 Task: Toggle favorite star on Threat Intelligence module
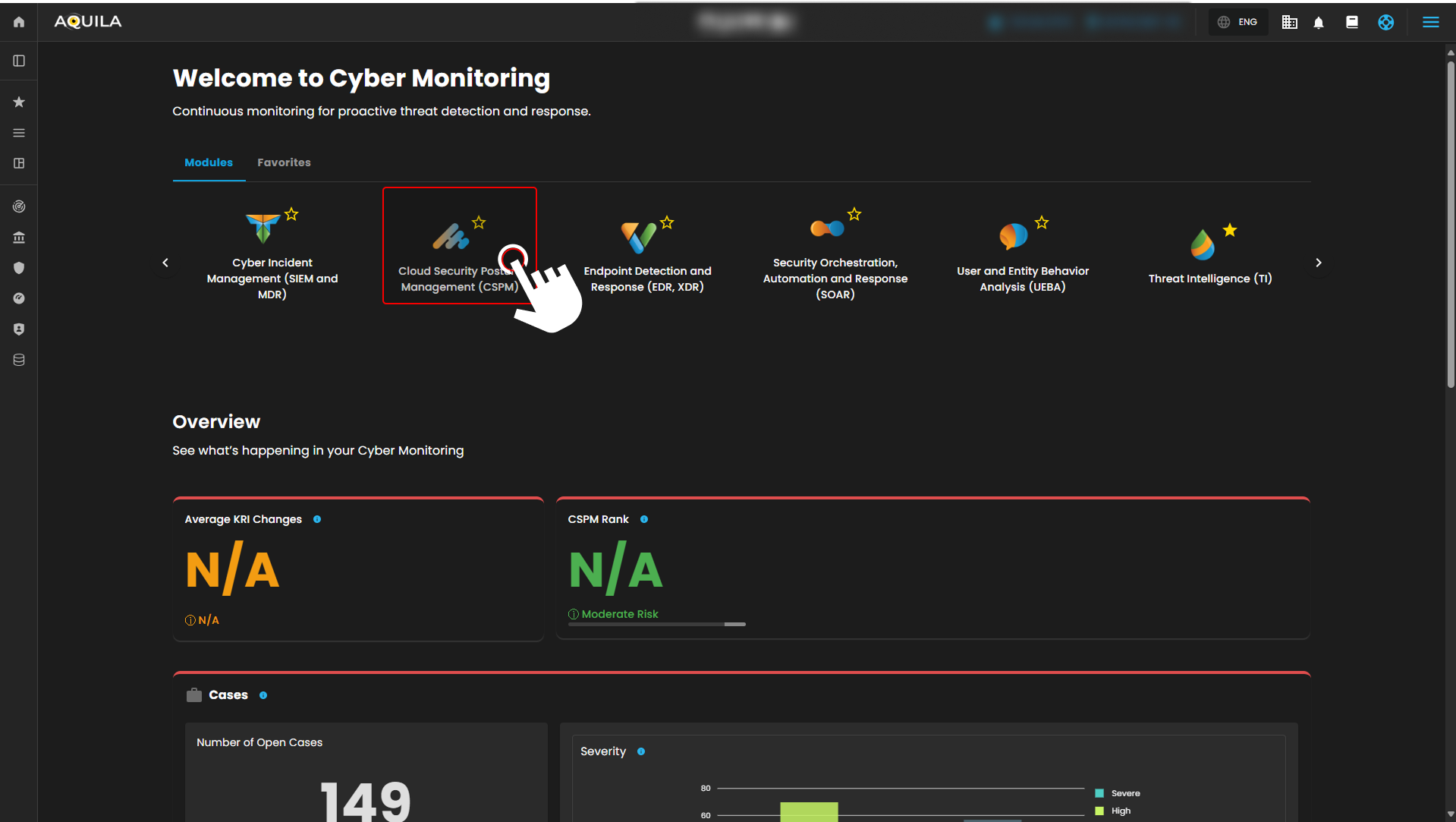(1230, 230)
